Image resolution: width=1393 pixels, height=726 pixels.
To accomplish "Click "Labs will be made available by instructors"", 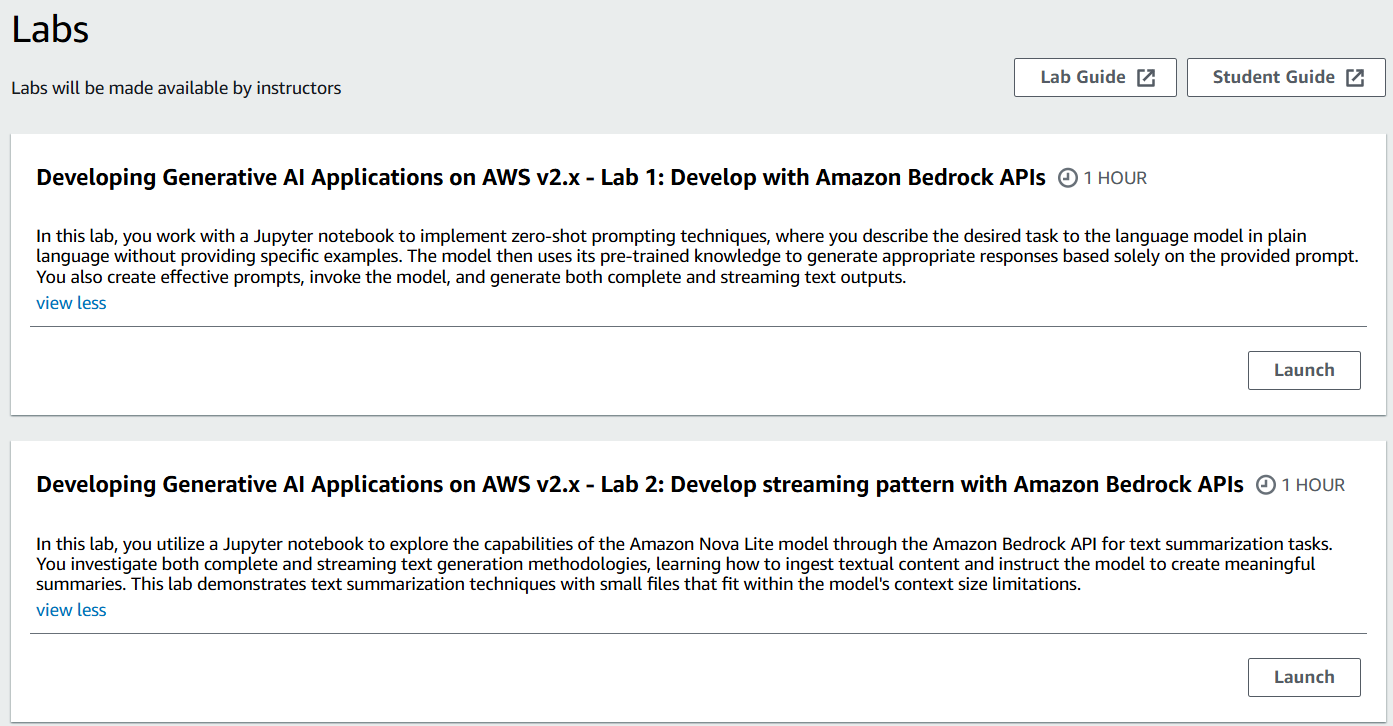I will click(176, 88).
